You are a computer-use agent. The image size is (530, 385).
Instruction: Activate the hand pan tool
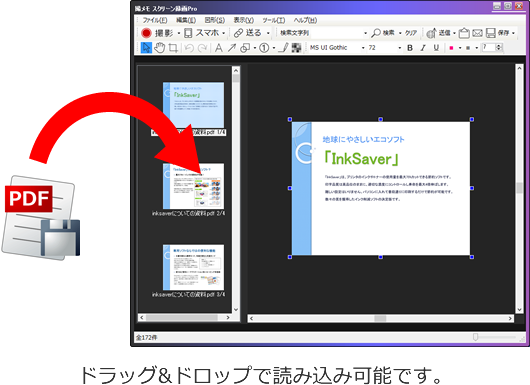[x=160, y=48]
